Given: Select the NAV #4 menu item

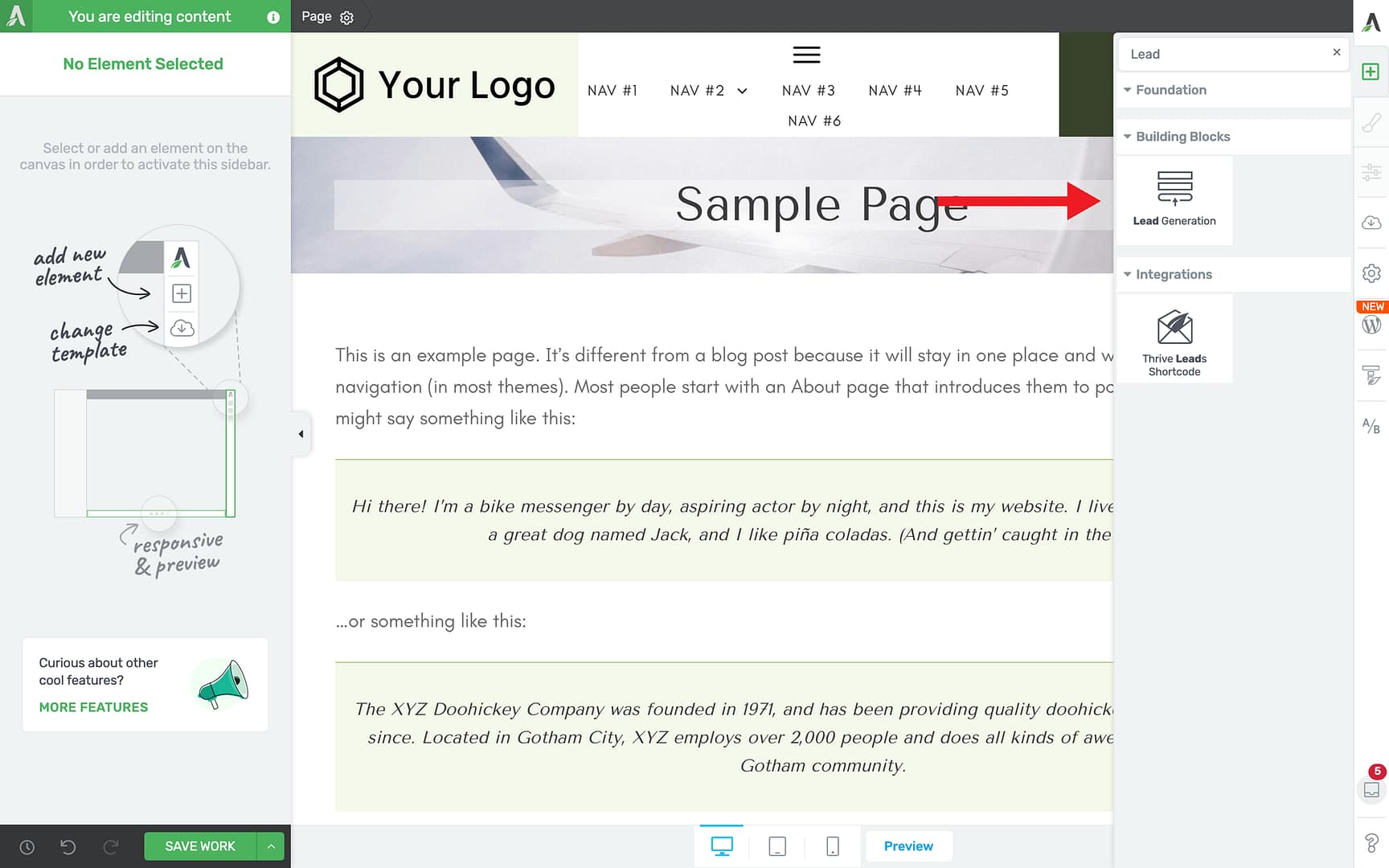Looking at the screenshot, I should coord(895,90).
